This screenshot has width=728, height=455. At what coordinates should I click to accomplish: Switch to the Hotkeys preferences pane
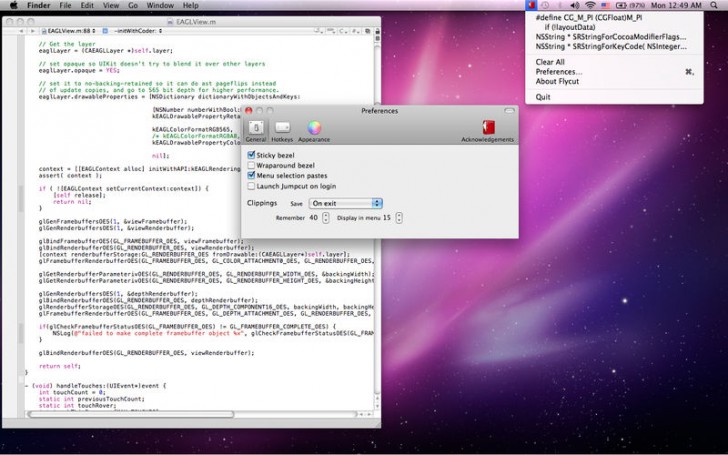click(283, 128)
